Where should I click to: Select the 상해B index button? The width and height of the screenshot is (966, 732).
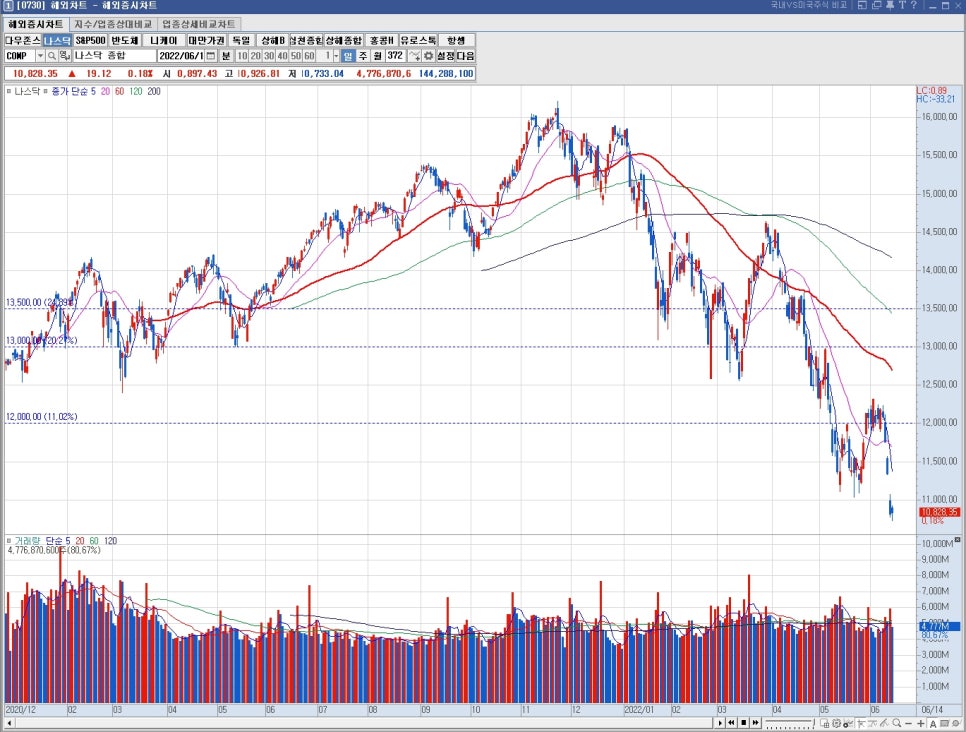tap(272, 40)
